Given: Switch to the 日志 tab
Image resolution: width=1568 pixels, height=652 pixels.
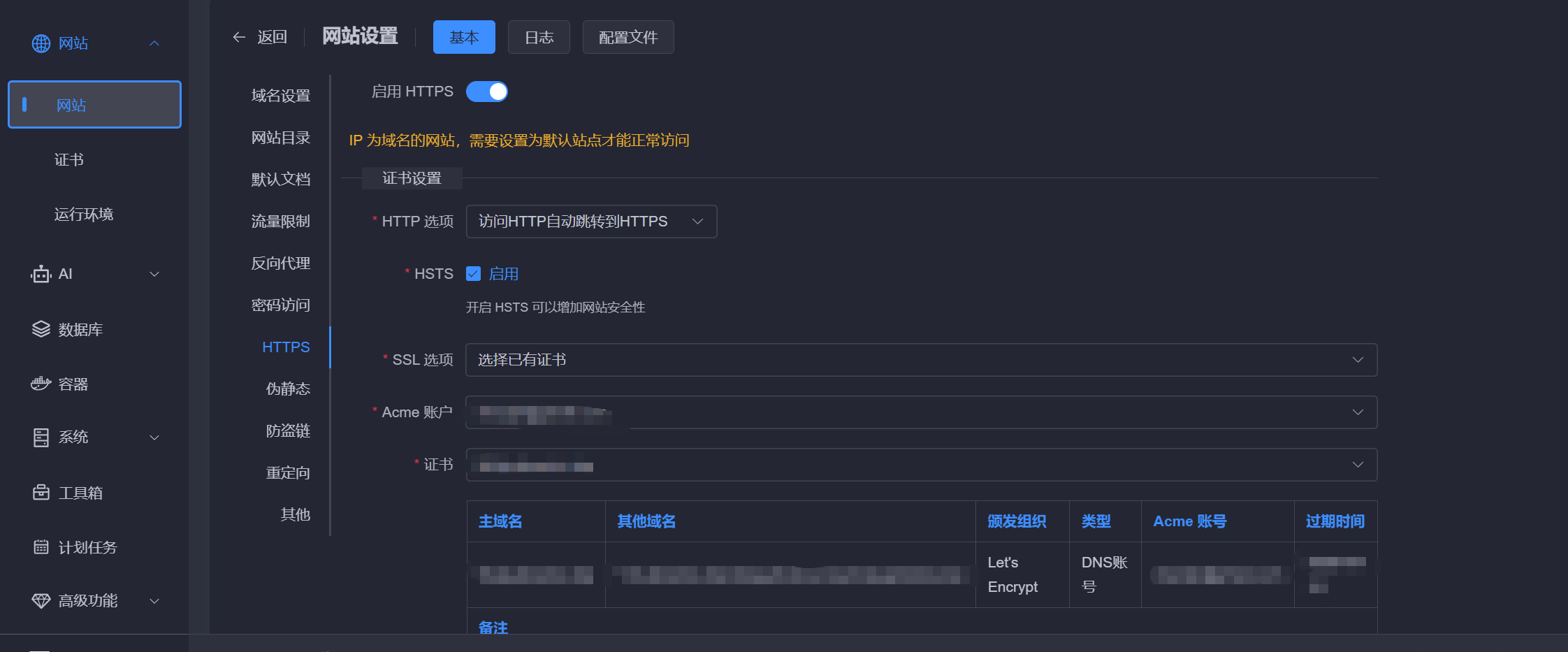Looking at the screenshot, I should click(539, 37).
